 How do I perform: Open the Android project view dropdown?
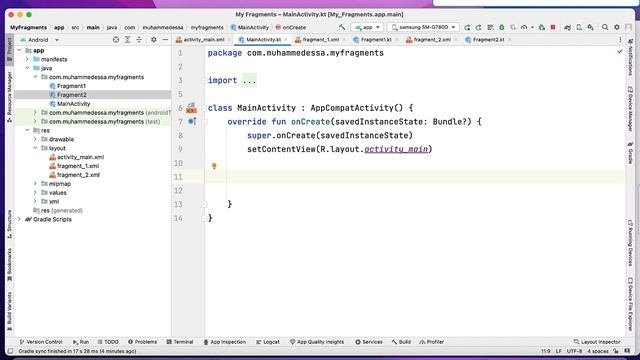[x=40, y=40]
